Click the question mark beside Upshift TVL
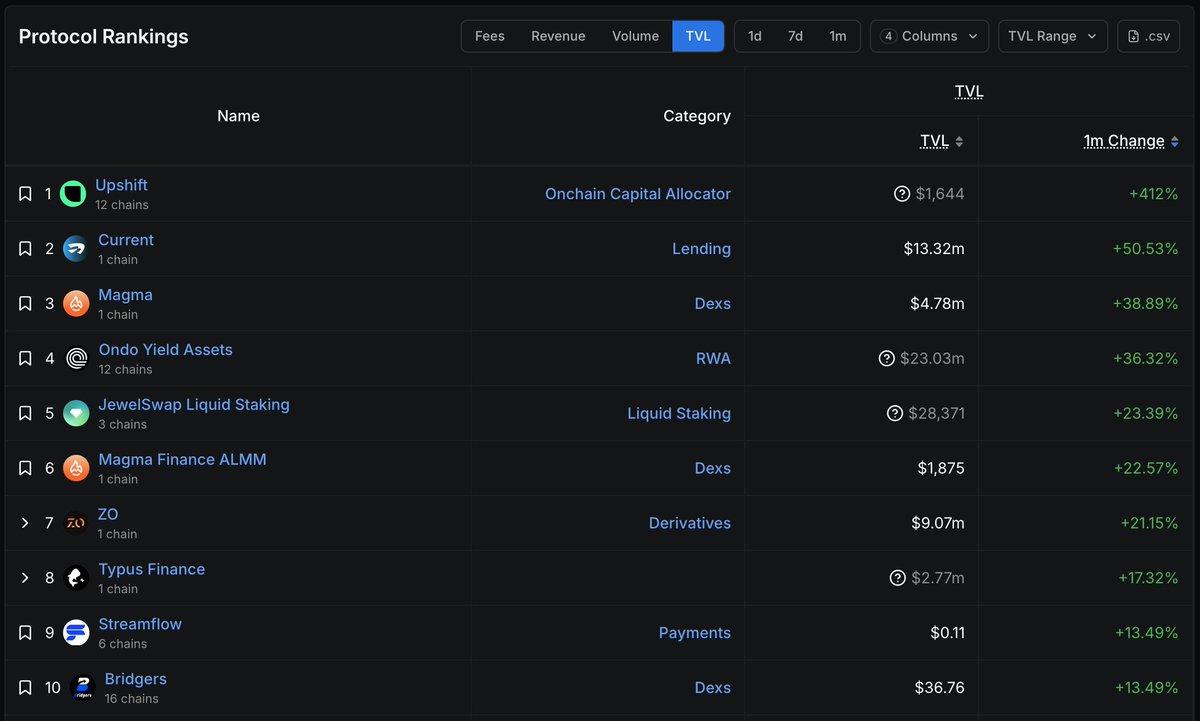1200x721 pixels. [902, 194]
